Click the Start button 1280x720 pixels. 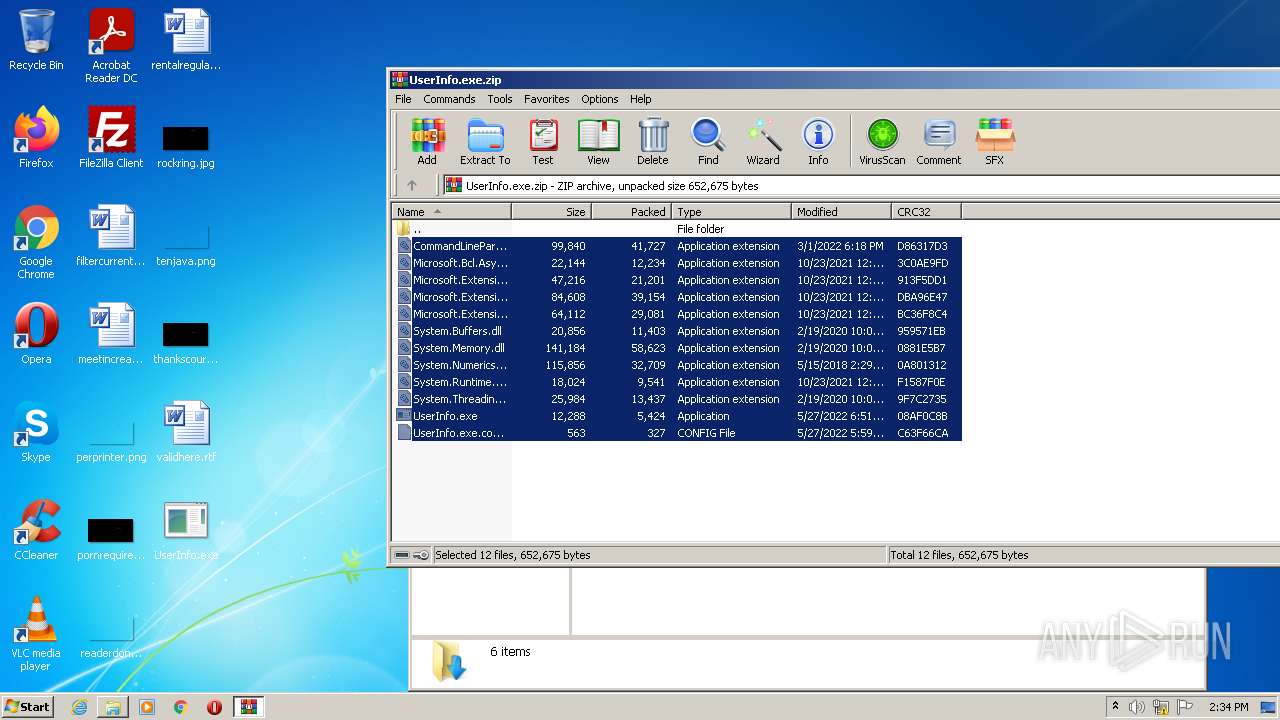point(28,707)
